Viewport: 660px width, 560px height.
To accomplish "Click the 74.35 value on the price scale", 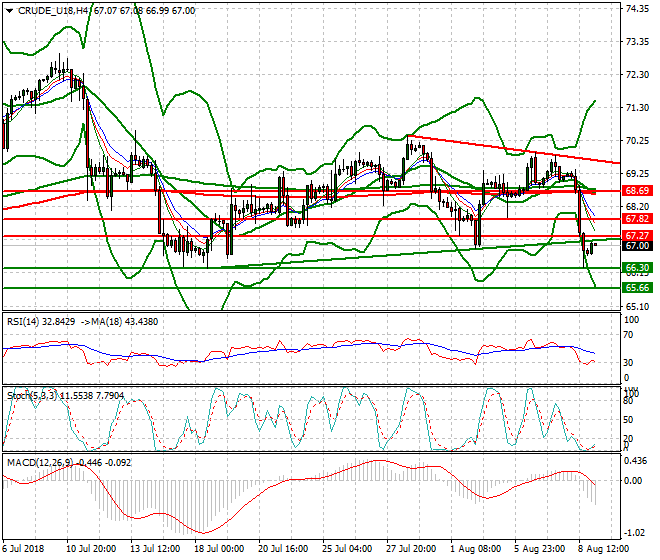I will pos(638,9).
